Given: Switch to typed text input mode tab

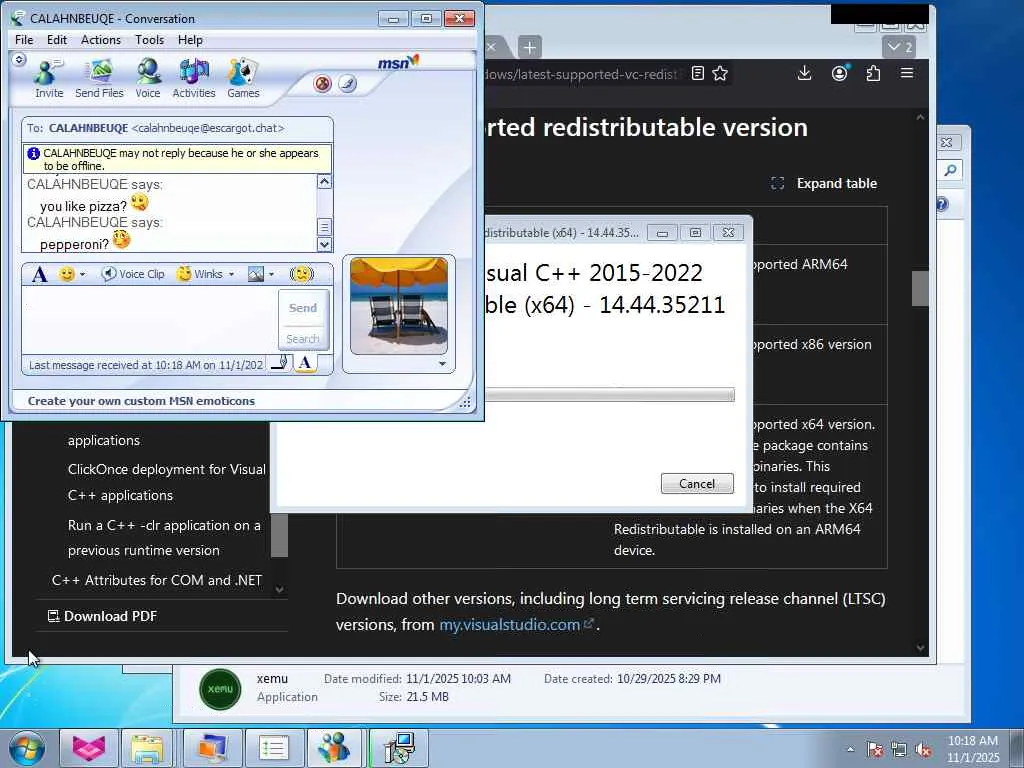Looking at the screenshot, I should click(x=304, y=364).
